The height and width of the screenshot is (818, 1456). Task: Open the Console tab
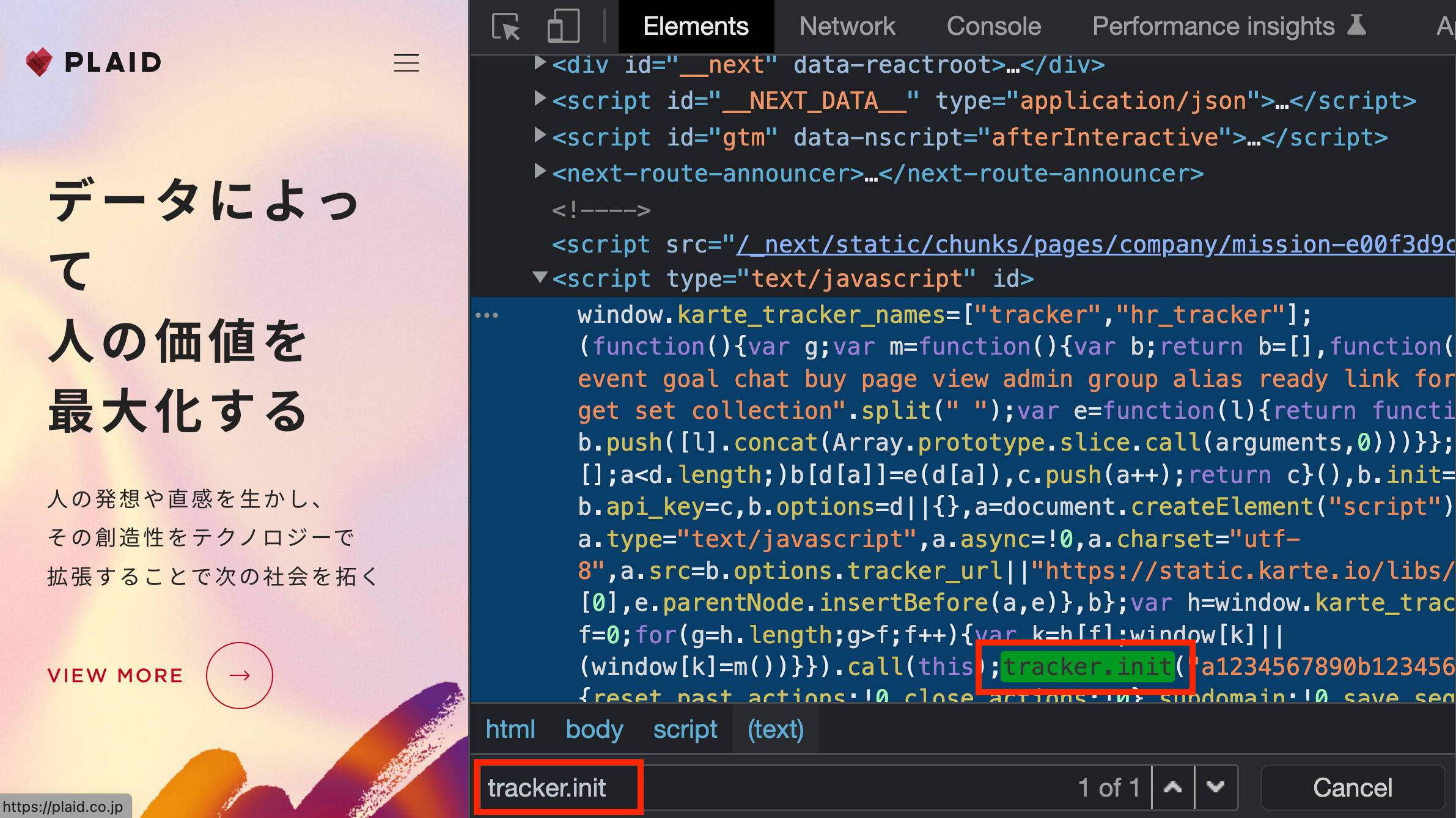pyautogui.click(x=994, y=26)
